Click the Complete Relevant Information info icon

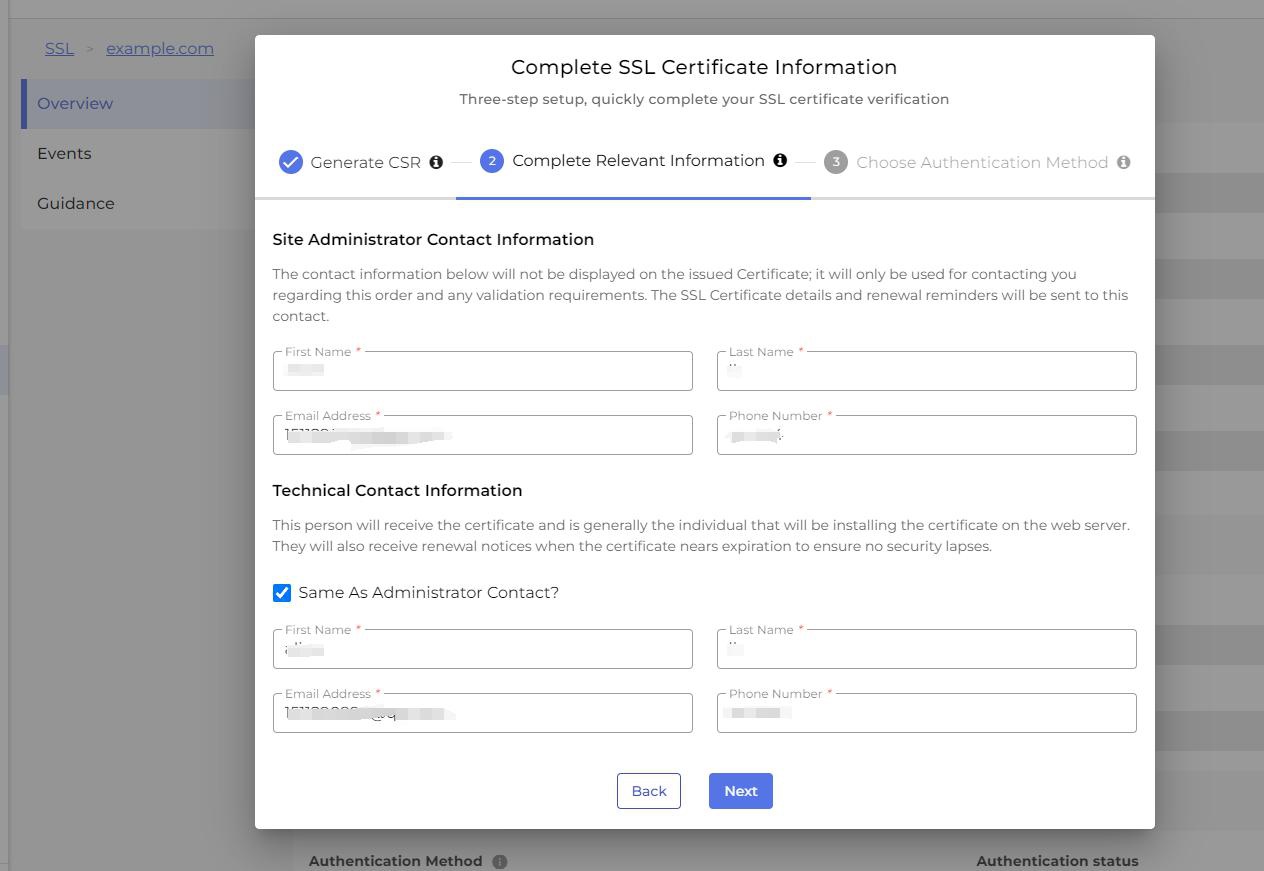point(780,160)
